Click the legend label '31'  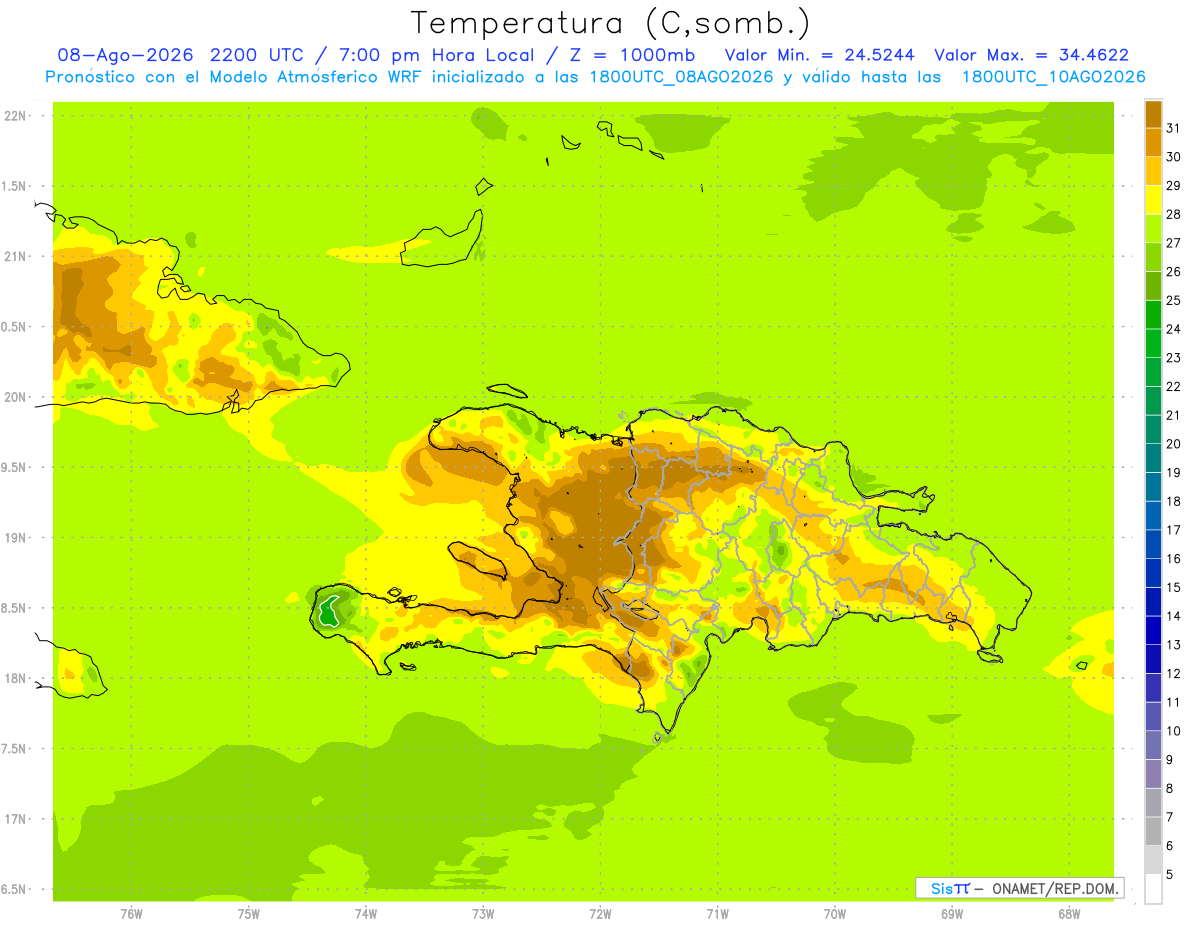(1174, 129)
